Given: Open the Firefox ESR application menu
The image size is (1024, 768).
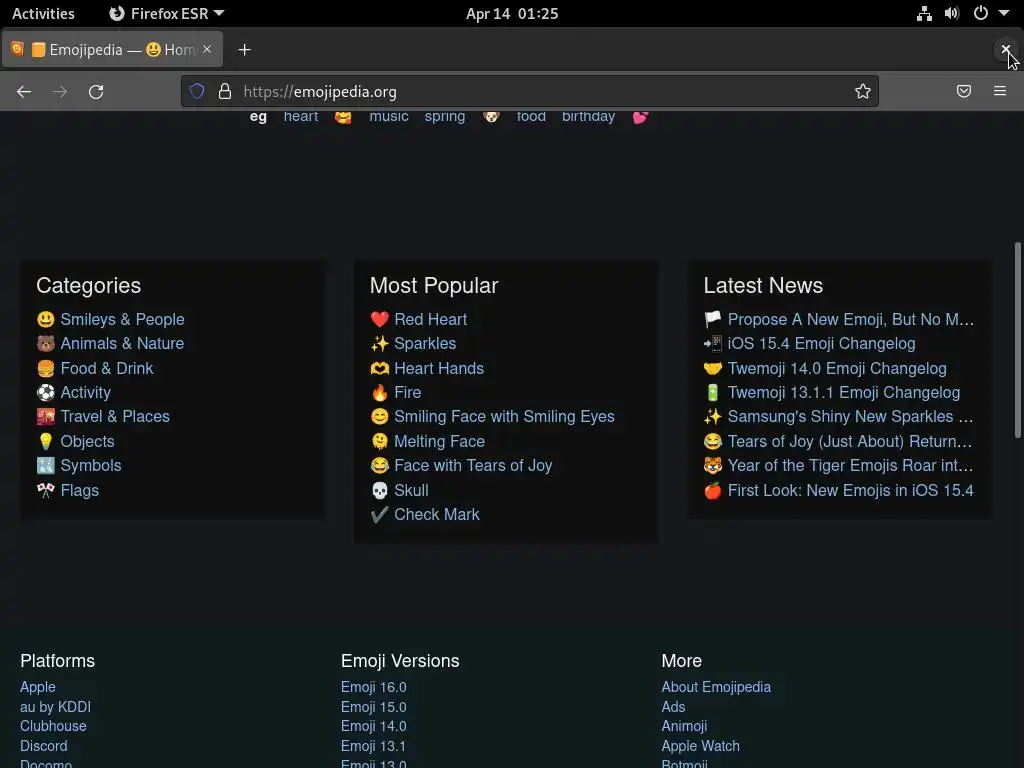Looking at the screenshot, I should click(x=167, y=13).
